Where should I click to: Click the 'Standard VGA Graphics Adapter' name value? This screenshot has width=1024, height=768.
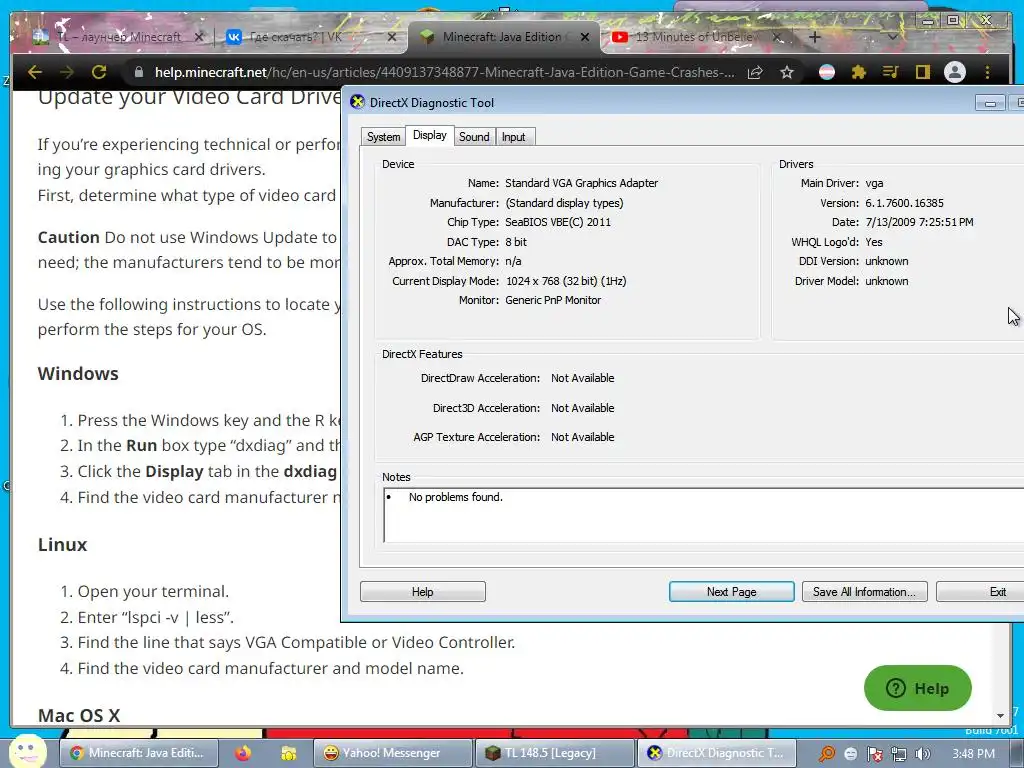pyautogui.click(x=581, y=184)
